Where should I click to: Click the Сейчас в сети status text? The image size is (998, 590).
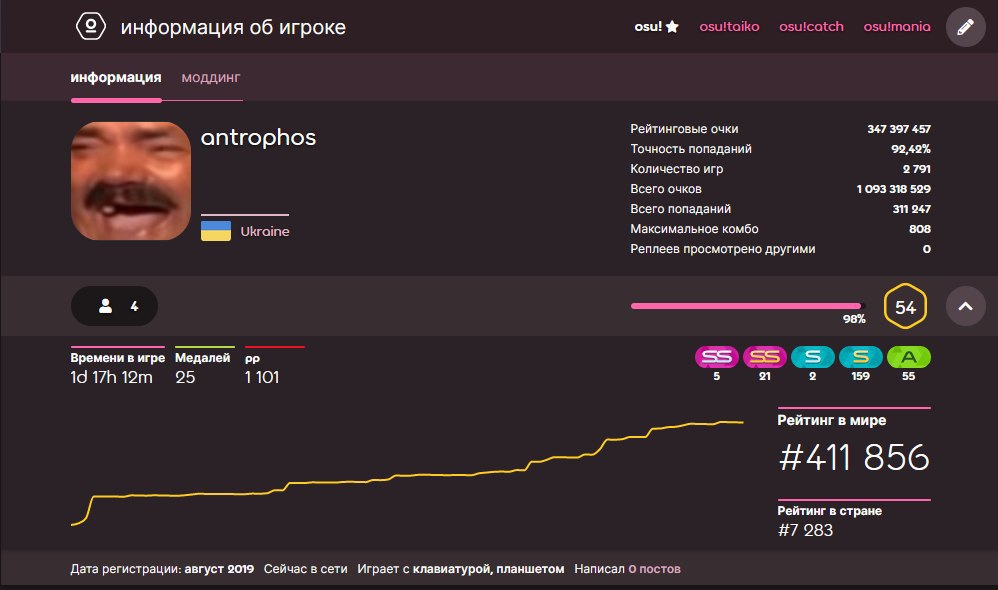306,569
